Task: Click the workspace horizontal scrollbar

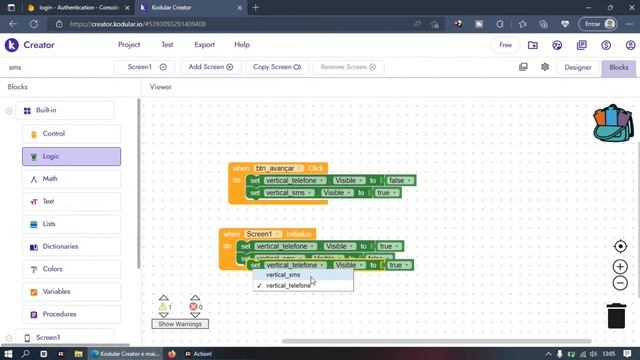Action: click(436, 341)
